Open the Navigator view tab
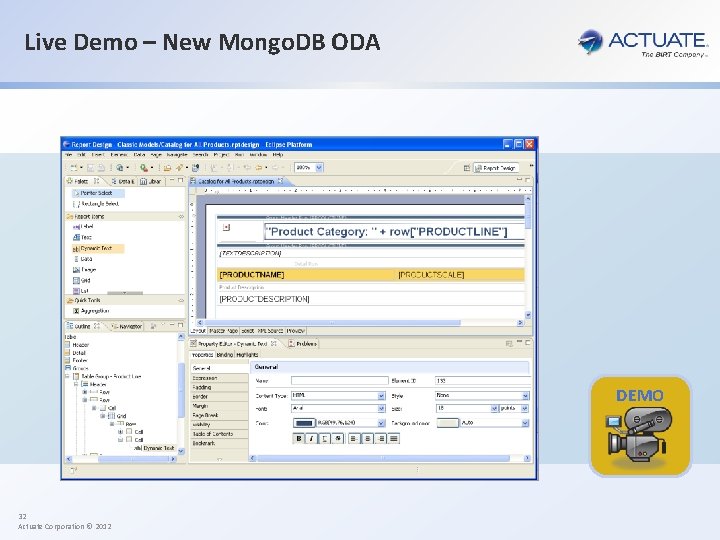Image resolution: width=720 pixels, height=540 pixels. point(127,326)
